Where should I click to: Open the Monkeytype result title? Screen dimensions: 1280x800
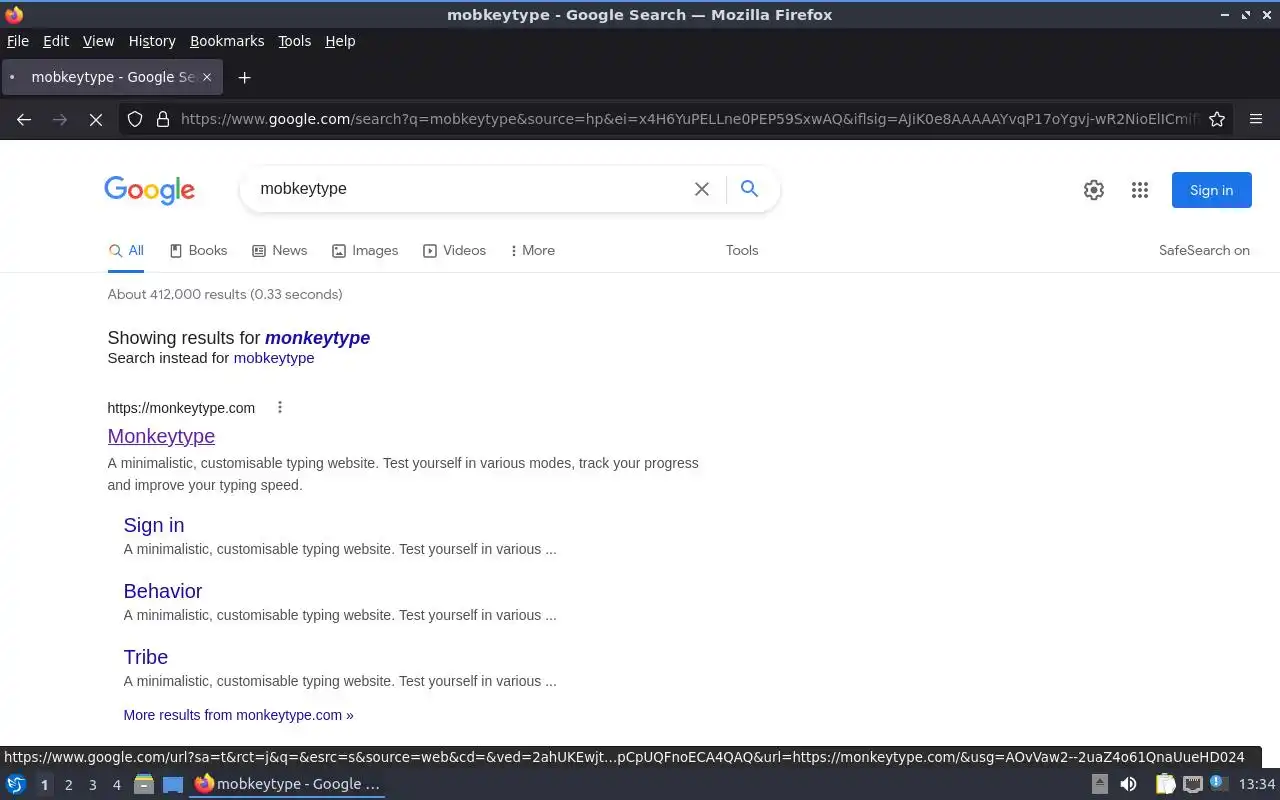161,436
